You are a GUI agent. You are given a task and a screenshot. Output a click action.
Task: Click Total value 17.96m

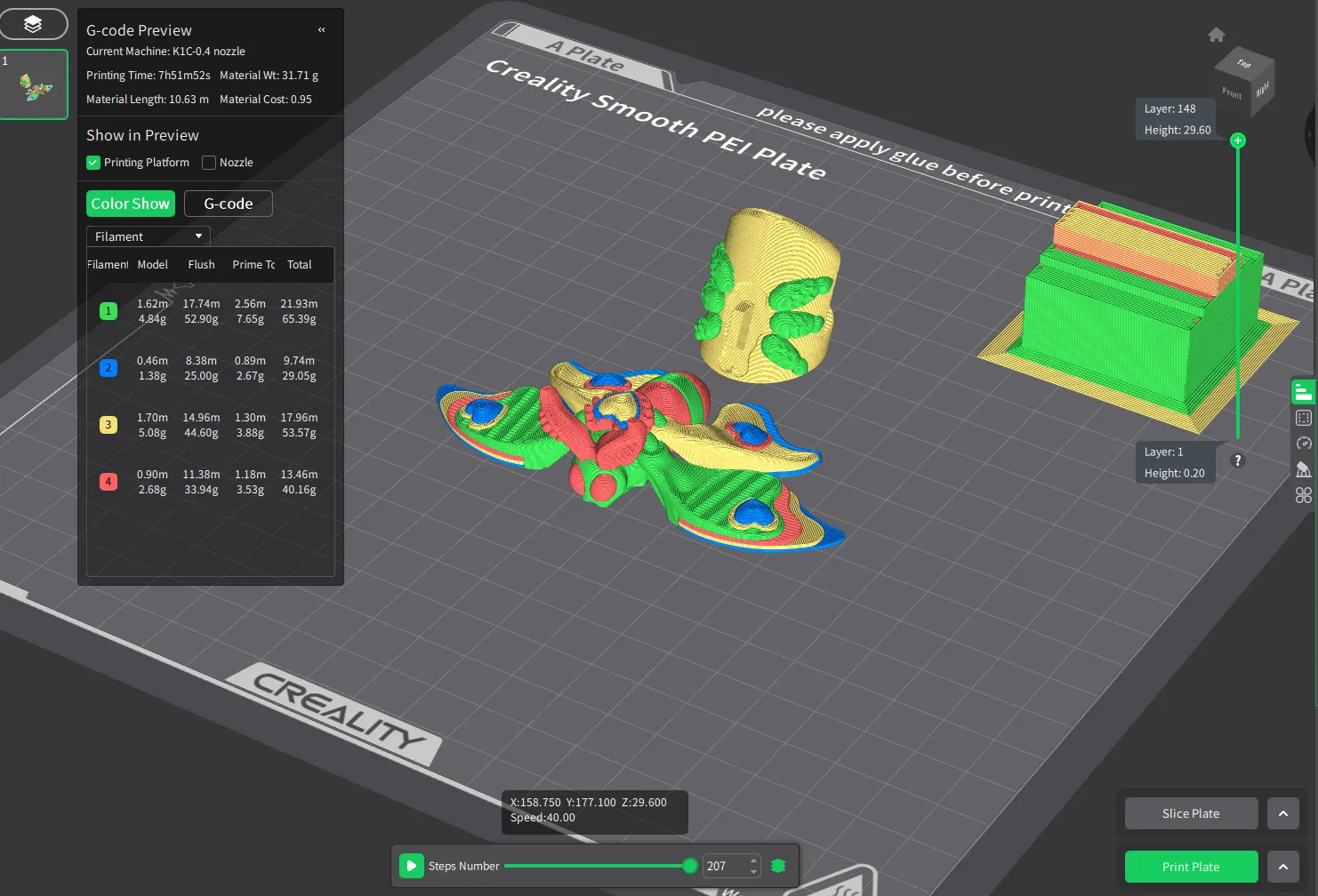point(299,418)
